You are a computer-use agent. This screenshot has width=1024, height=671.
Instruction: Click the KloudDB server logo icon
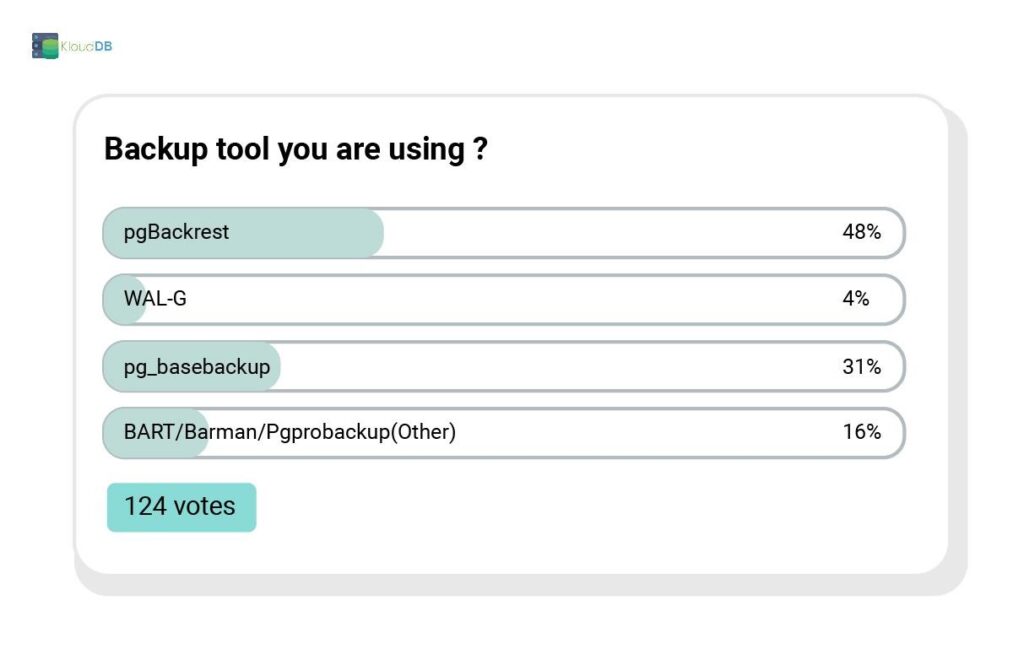coord(45,46)
